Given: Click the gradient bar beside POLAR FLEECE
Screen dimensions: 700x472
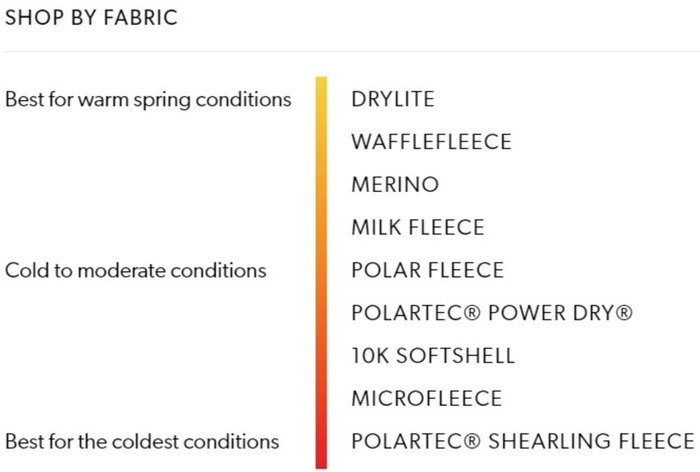Looking at the screenshot, I should 321,270.
